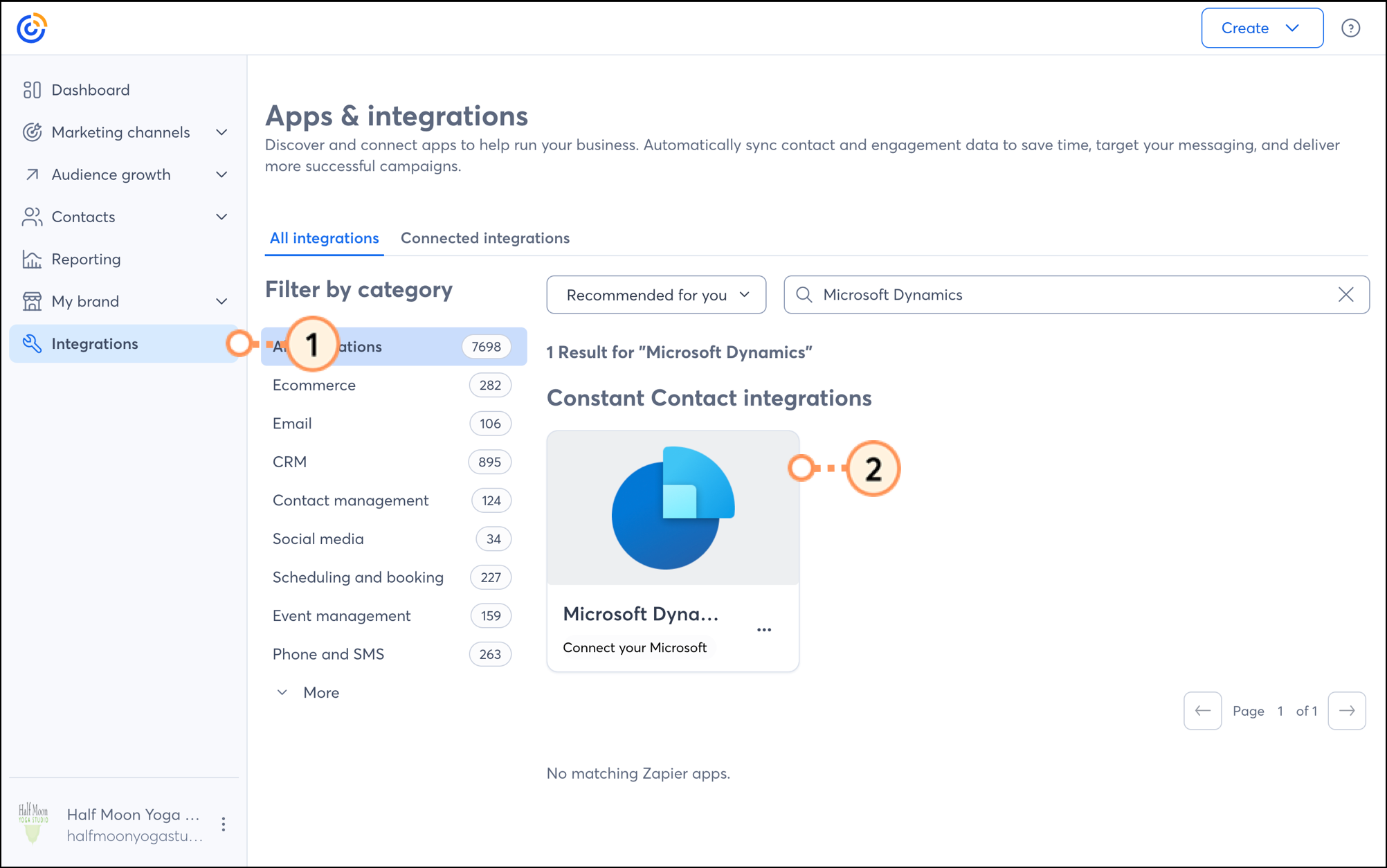Click the Connect your Microsoft description
Screen dimensions: 1387x868
point(635,648)
